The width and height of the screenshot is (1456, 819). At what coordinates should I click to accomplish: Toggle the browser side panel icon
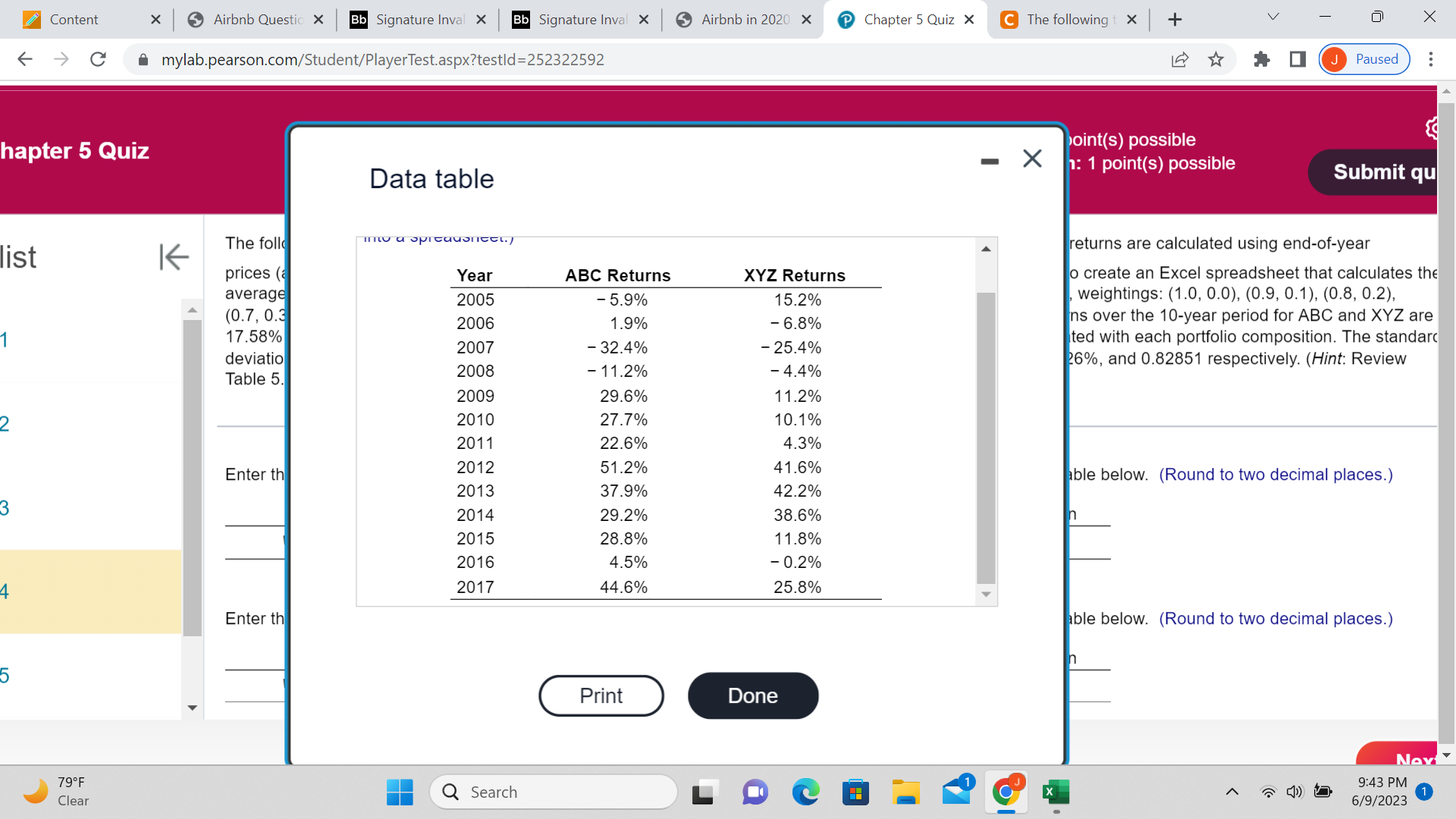(1298, 59)
